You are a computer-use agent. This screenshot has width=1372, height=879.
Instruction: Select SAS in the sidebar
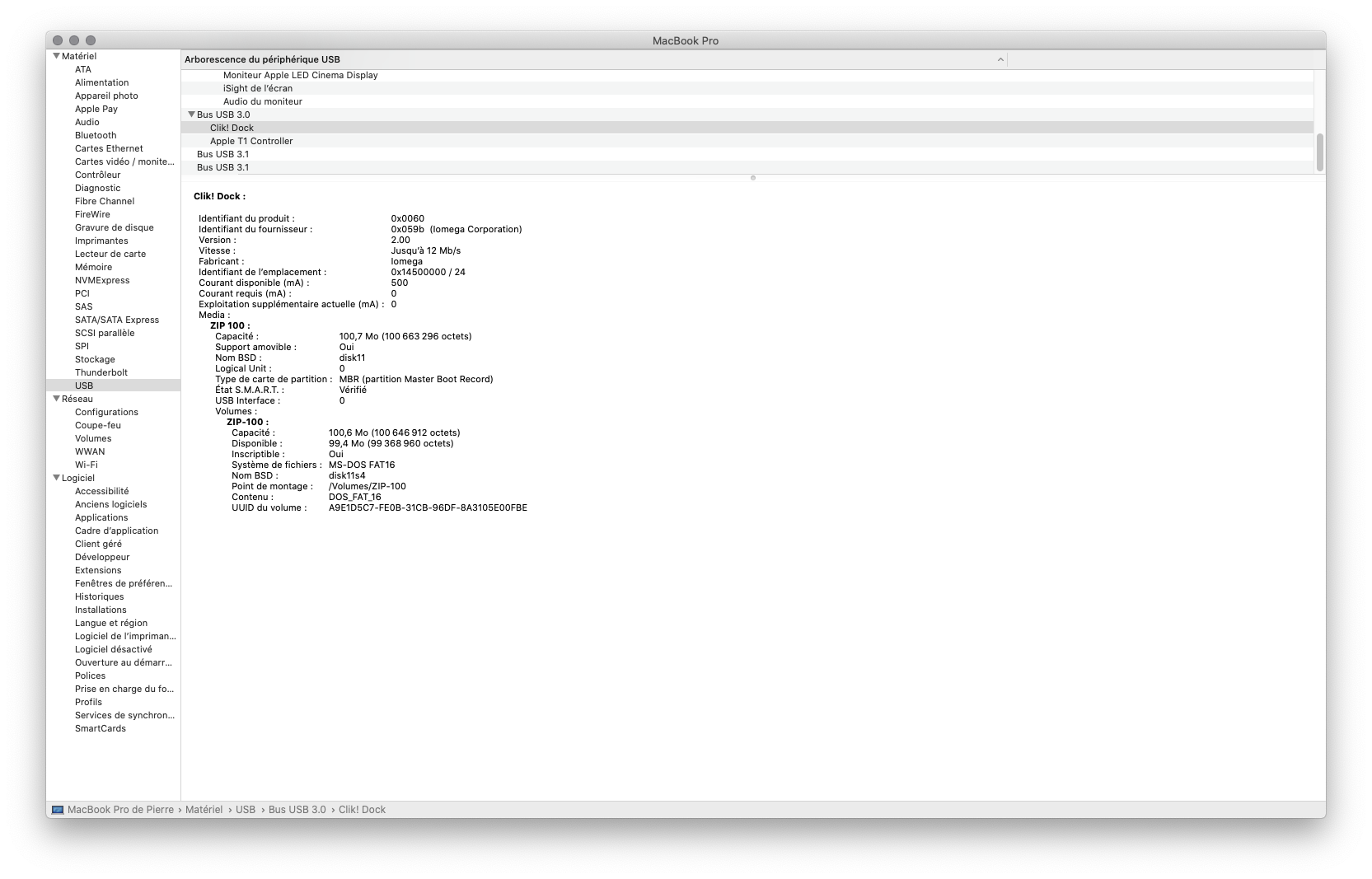(x=84, y=306)
